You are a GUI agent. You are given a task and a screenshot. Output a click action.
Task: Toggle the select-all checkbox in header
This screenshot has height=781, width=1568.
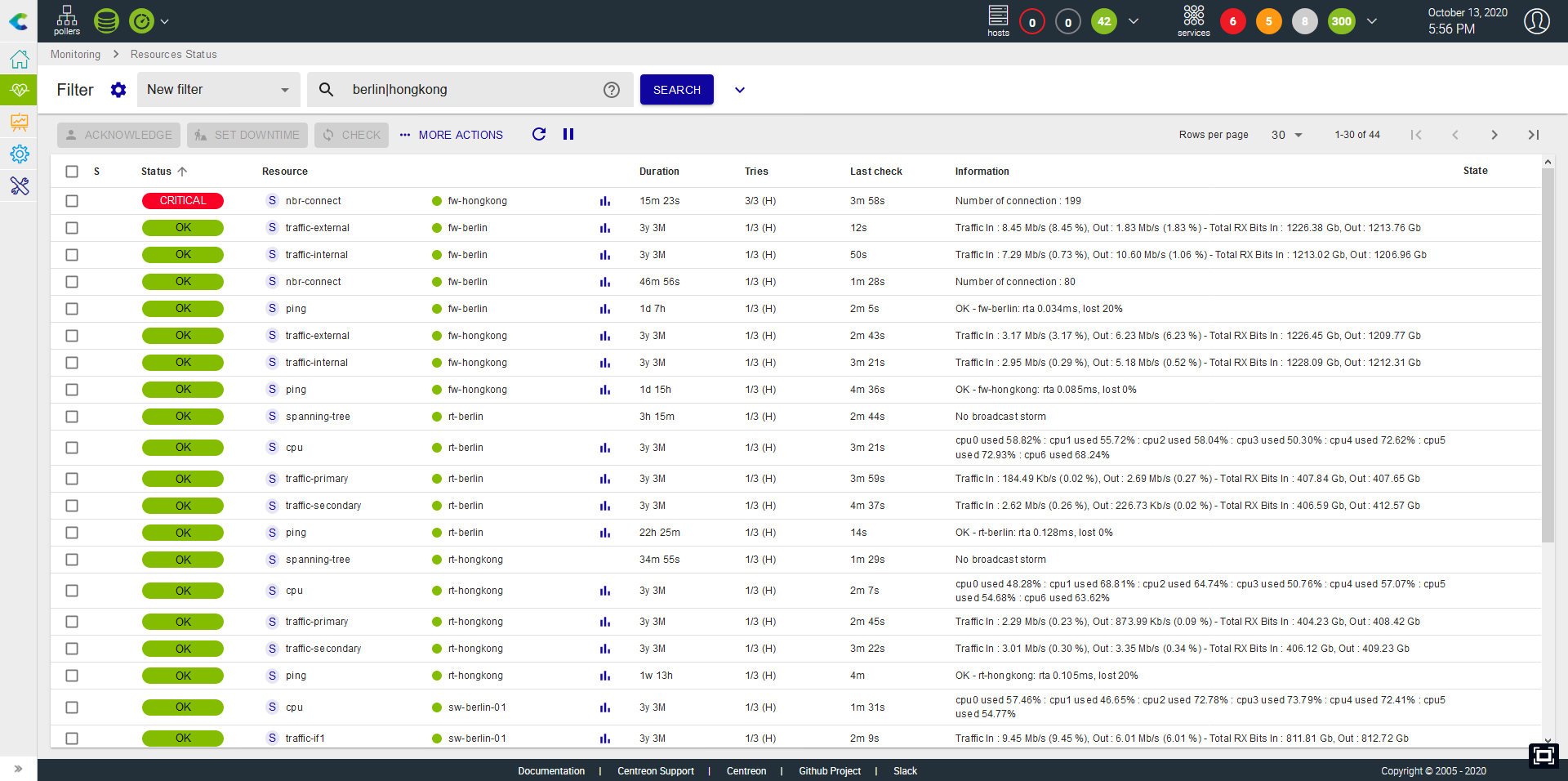point(72,172)
